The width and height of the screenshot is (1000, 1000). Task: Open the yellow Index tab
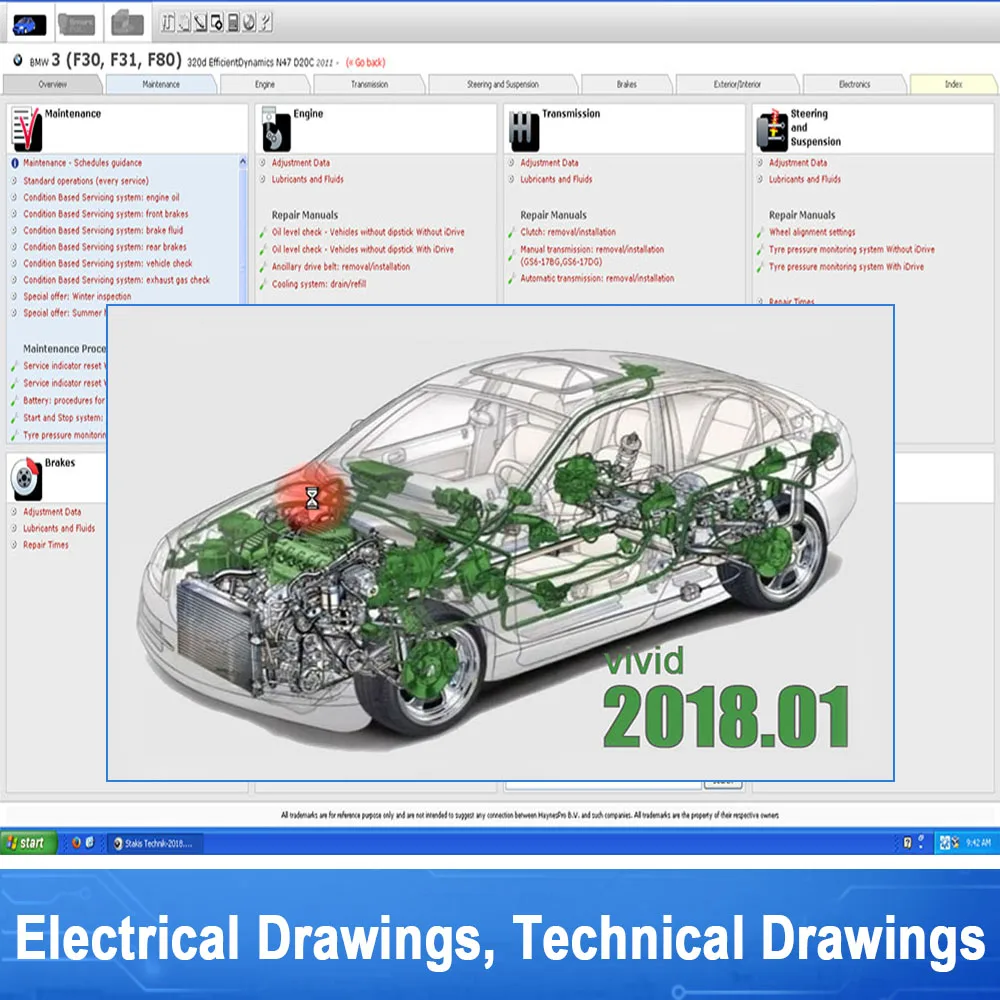(x=953, y=84)
